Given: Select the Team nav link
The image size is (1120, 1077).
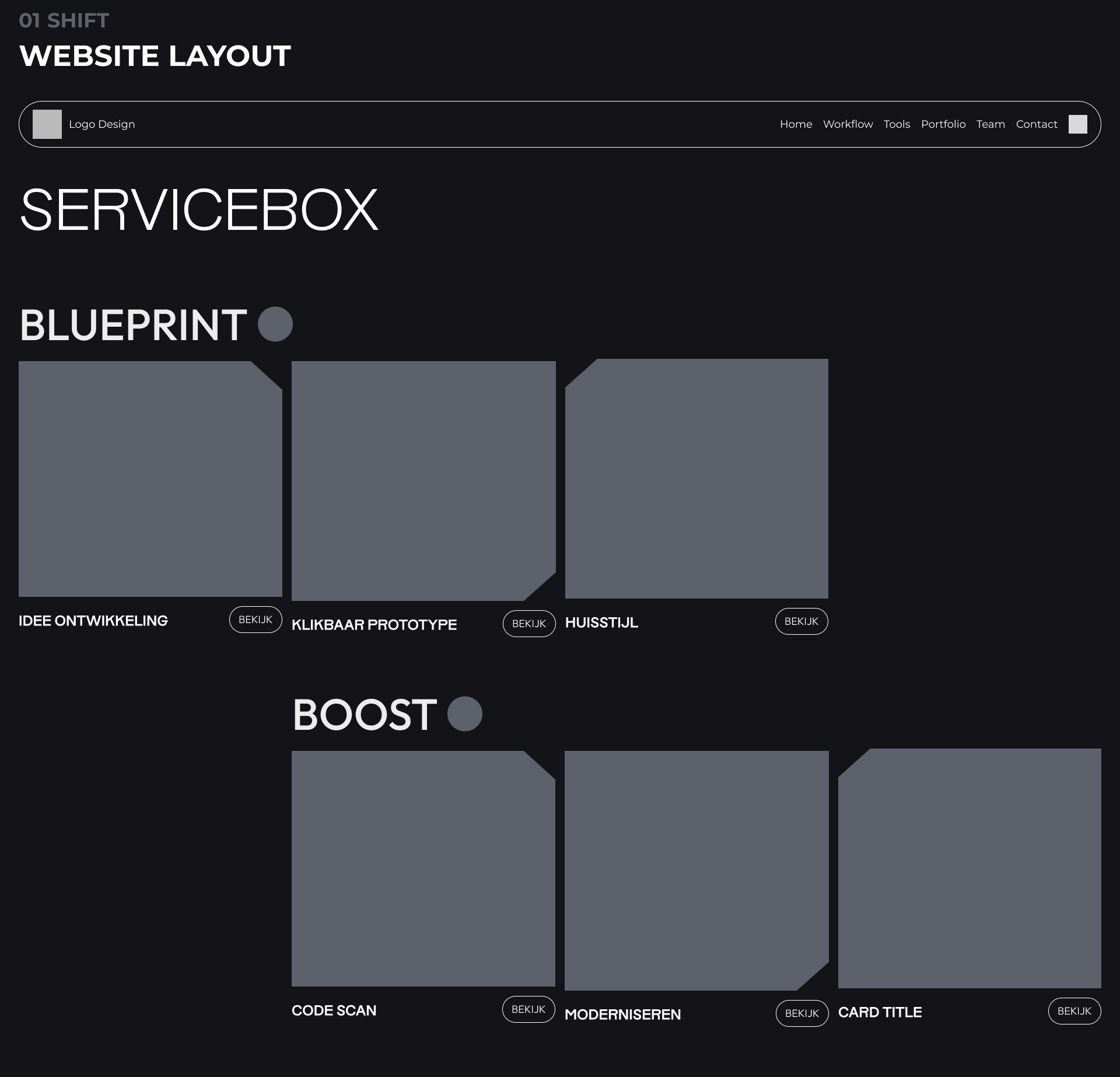Looking at the screenshot, I should click(991, 124).
